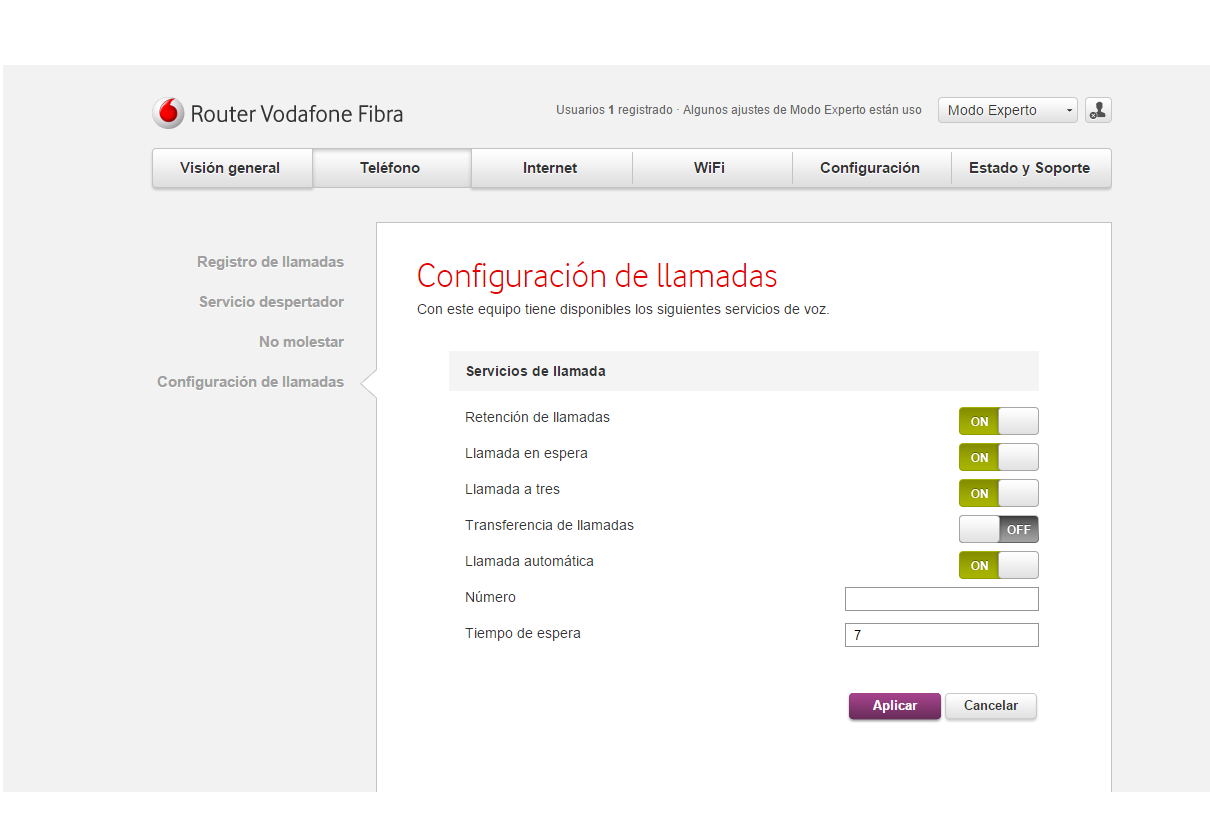The image size is (1210, 838).
Task: Click the Vodafone logo
Action: [168, 112]
